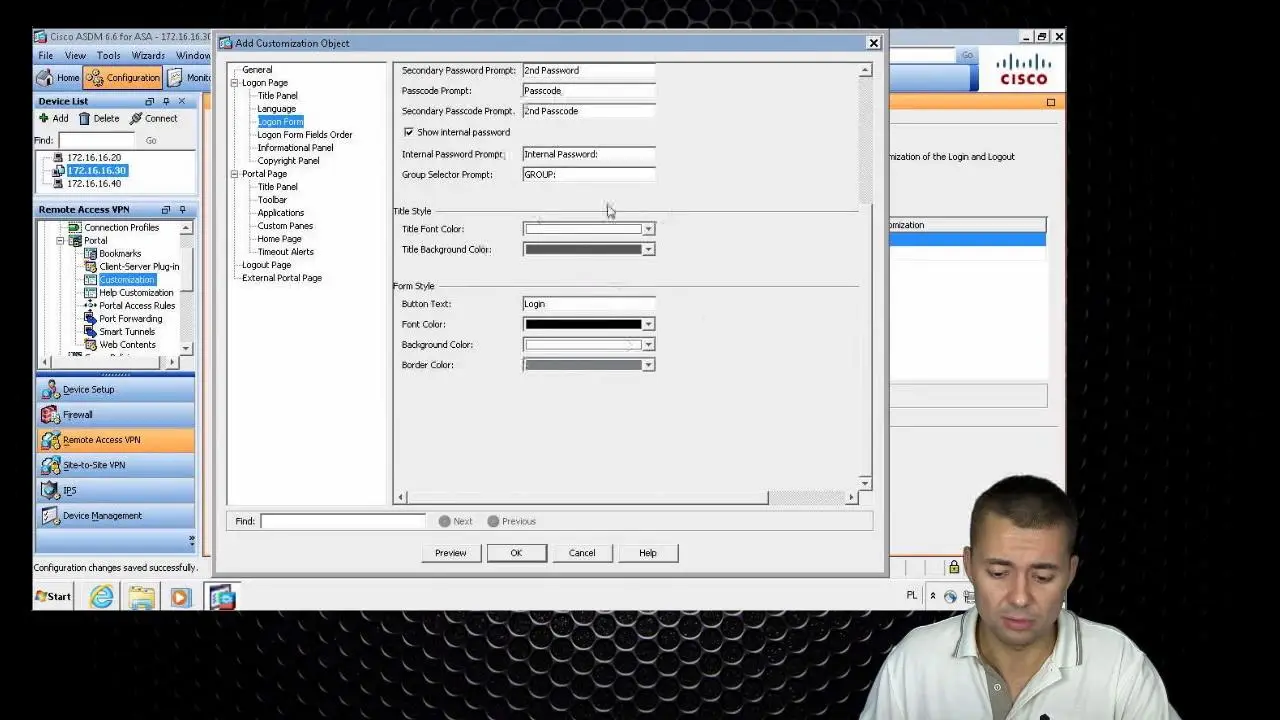Click the gray Border Color swatch

coord(583,365)
